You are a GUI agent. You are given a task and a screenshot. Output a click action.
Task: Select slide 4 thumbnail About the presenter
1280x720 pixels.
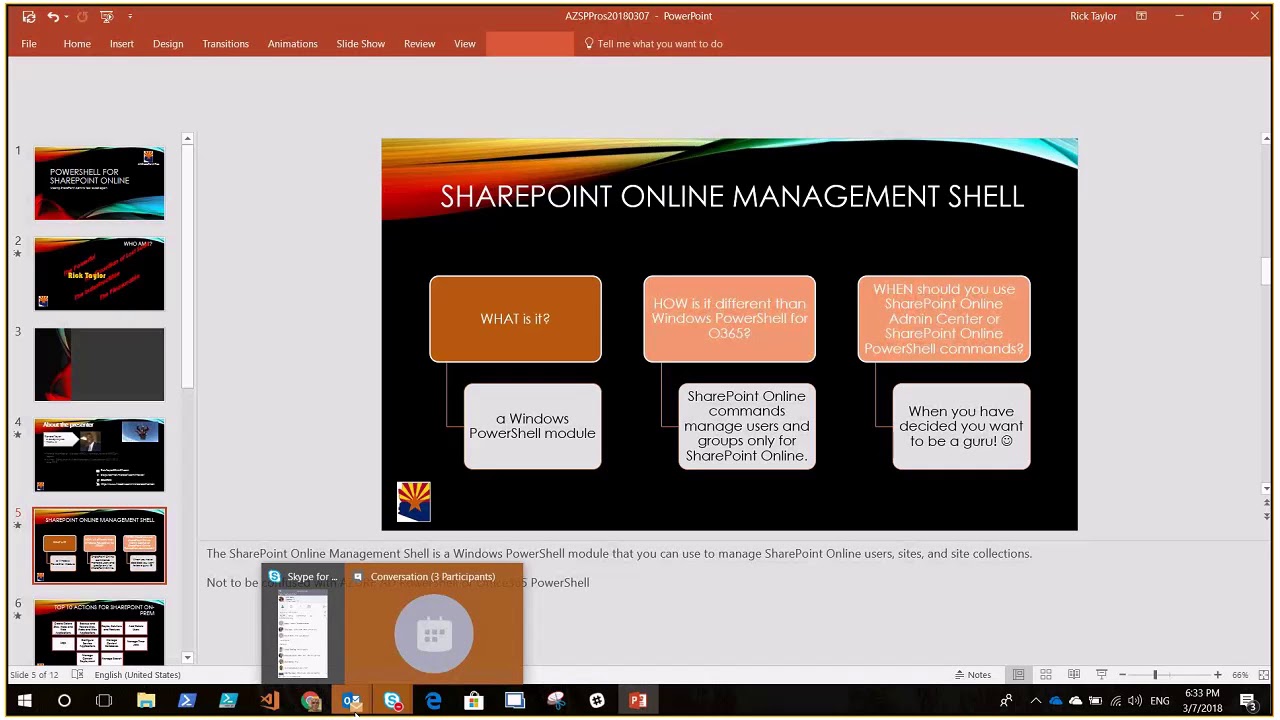(99, 455)
